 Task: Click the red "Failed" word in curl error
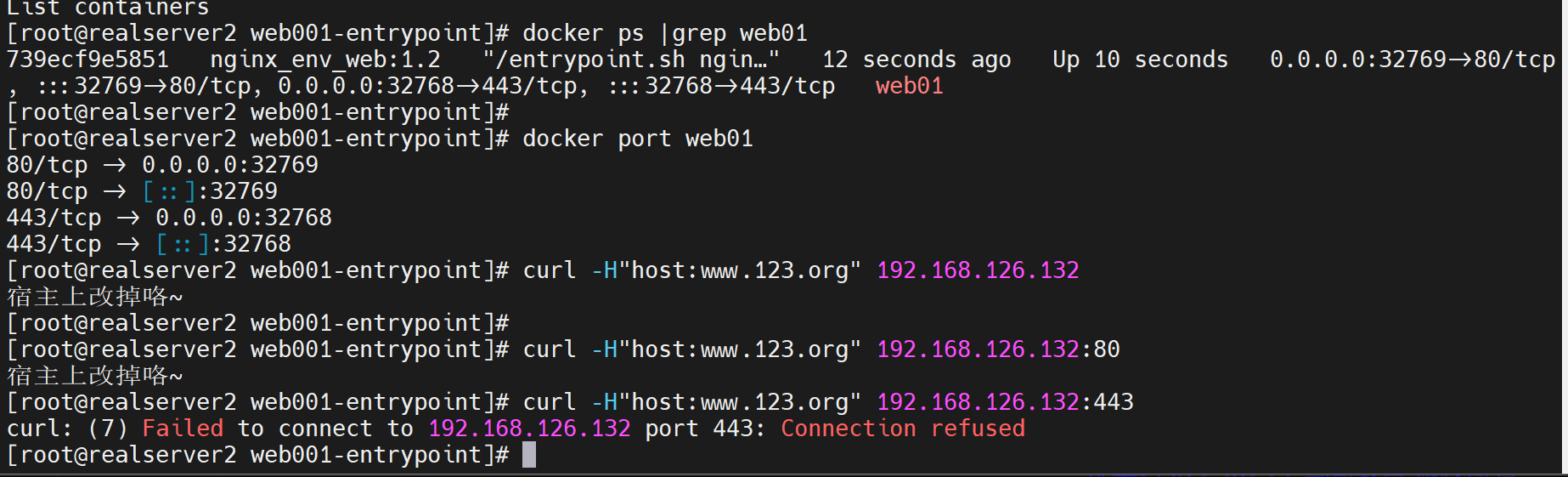(183, 429)
